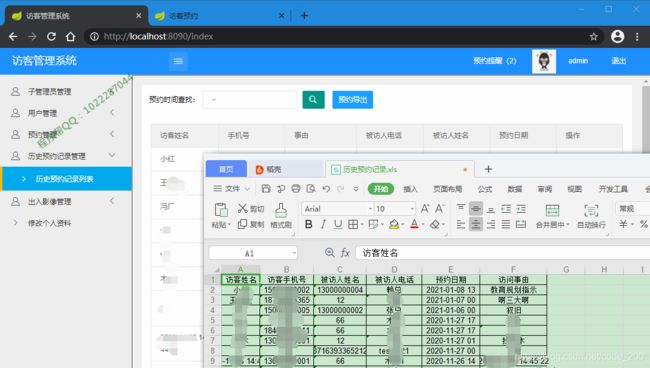Viewport: 650px width, 368px height.
Task: Click the Merge and Center icon
Action: click(x=552, y=216)
